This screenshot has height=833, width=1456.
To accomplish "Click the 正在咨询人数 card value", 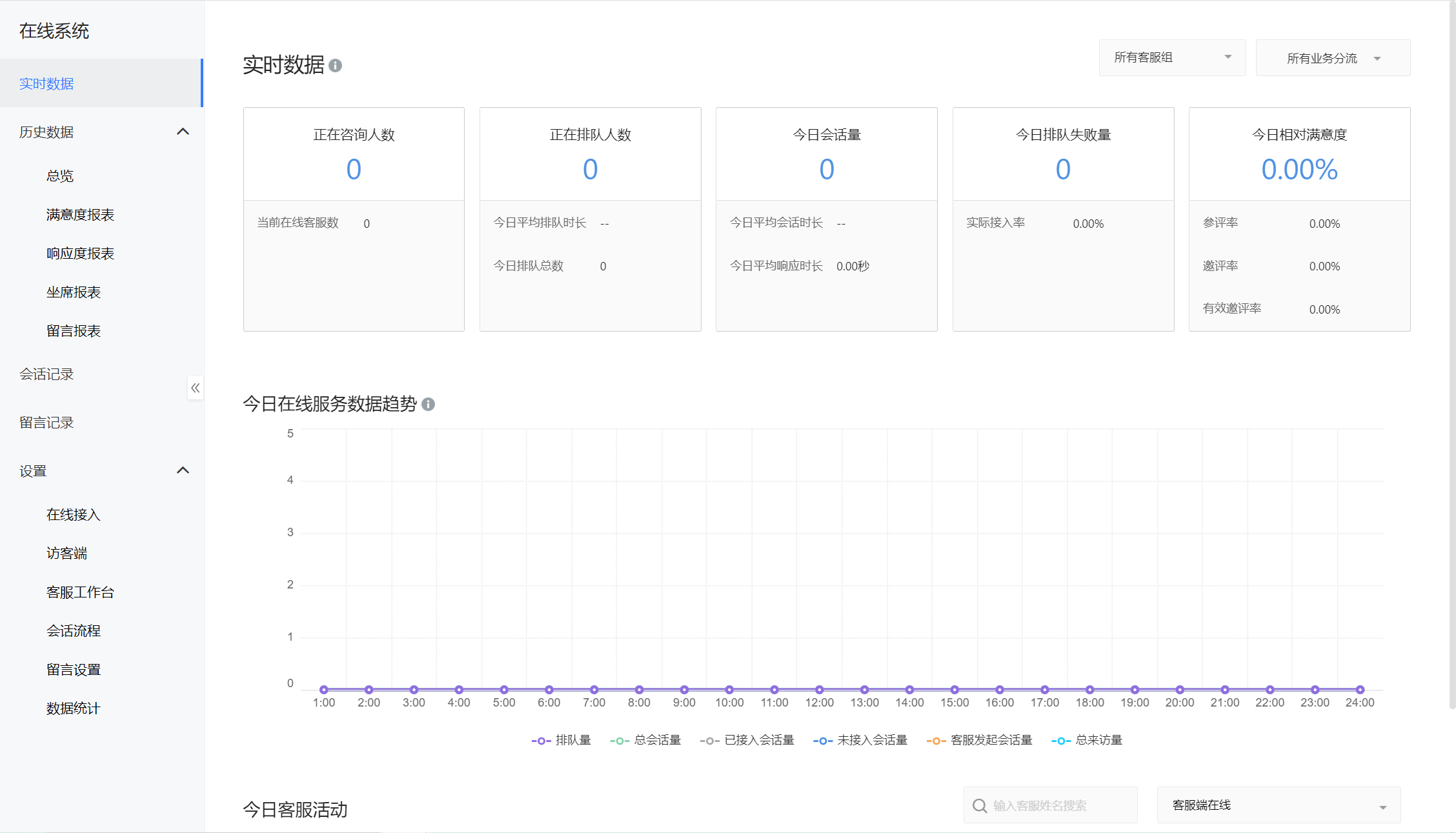I will (354, 170).
